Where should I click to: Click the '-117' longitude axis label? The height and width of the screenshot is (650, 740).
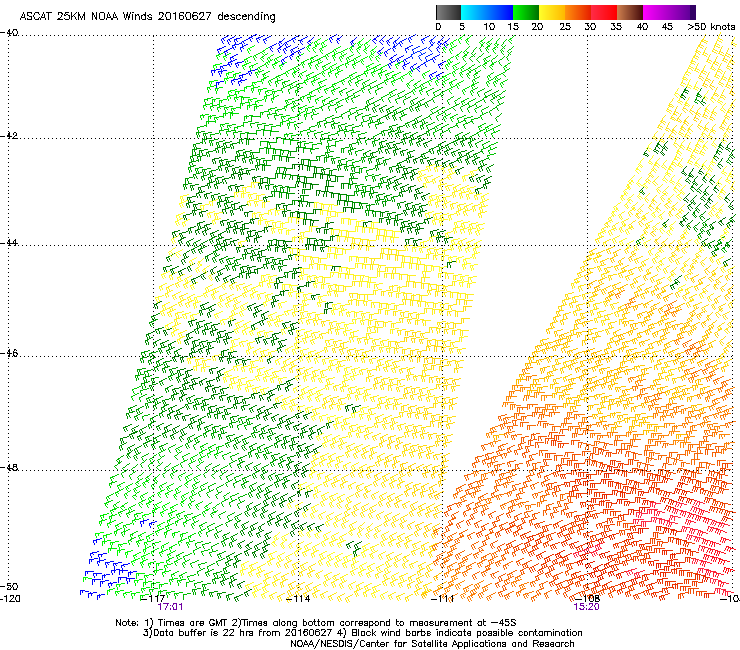[153, 599]
